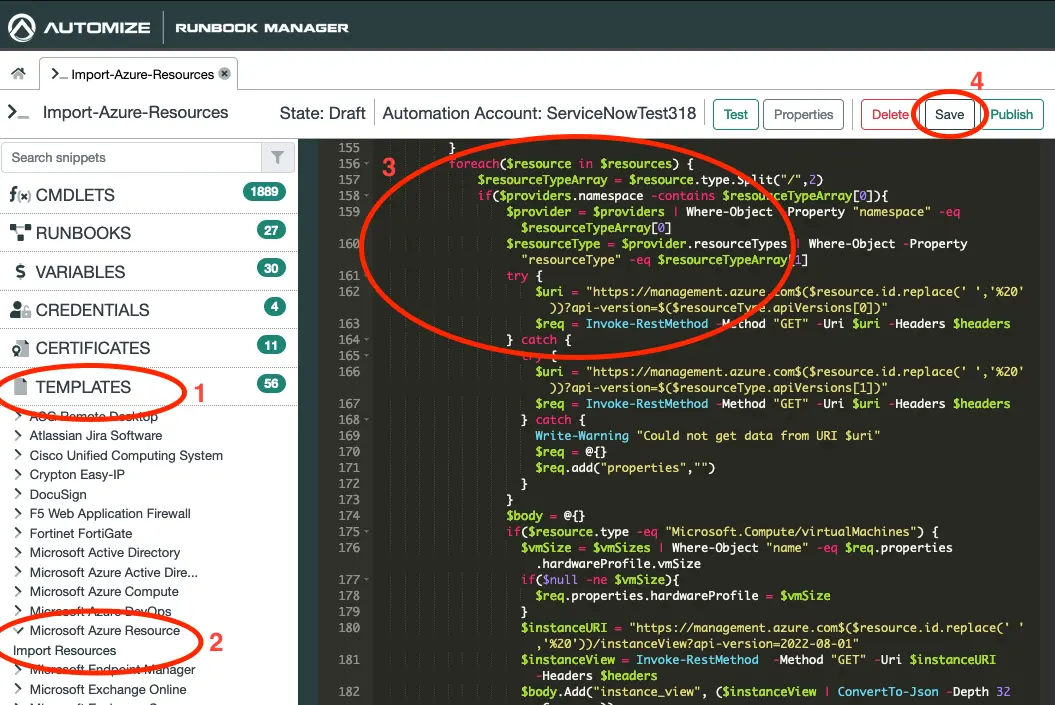This screenshot has width=1055, height=705.
Task: Fold the code at line 156
Action: click(369, 164)
